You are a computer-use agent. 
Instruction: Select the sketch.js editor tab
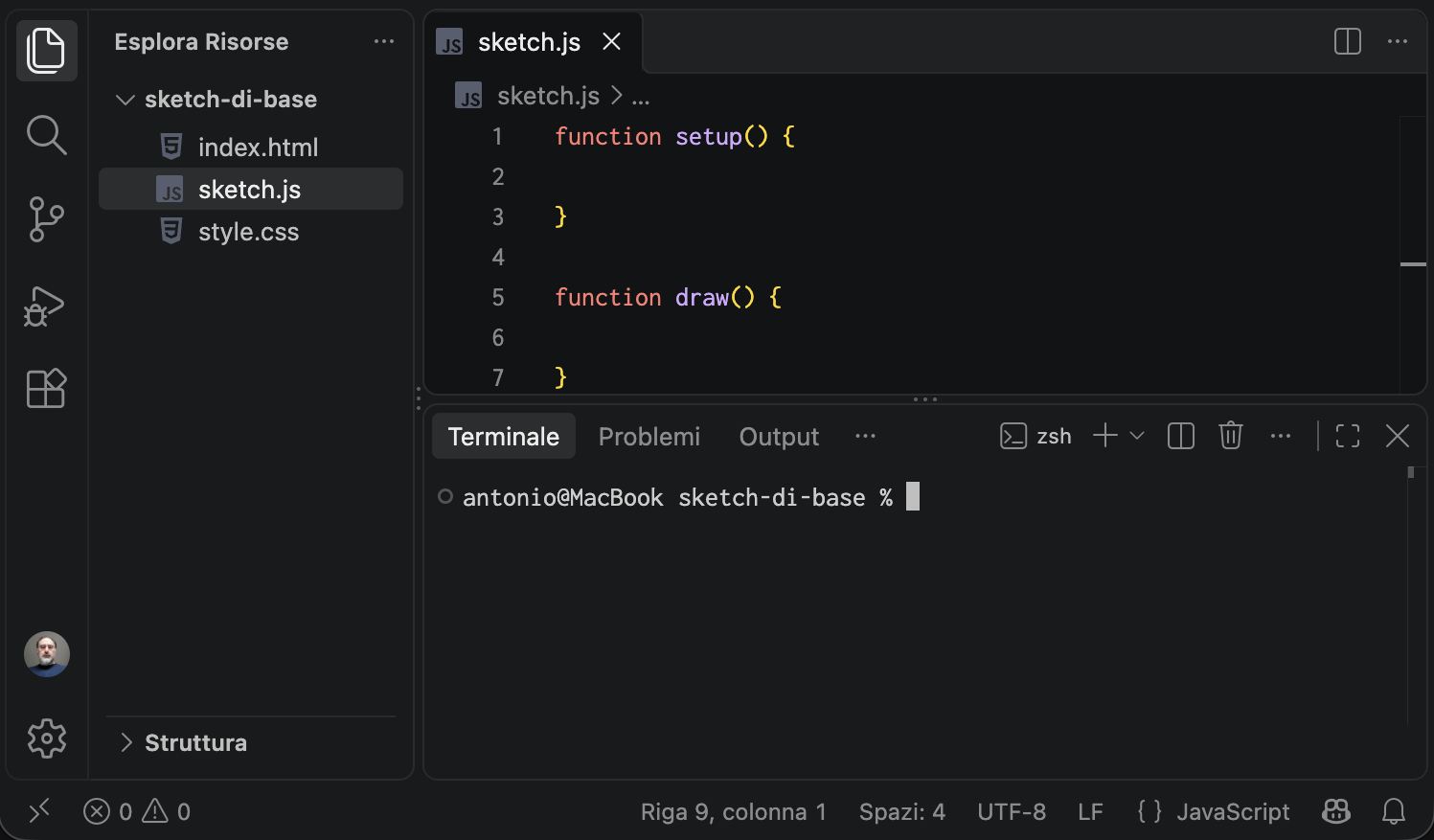[533, 41]
